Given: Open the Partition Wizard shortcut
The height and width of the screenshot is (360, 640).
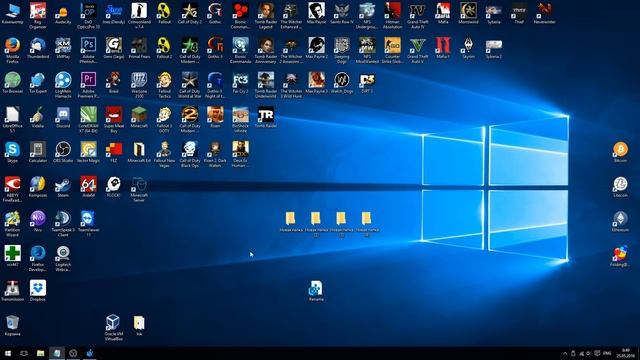Looking at the screenshot, I should point(12,219).
